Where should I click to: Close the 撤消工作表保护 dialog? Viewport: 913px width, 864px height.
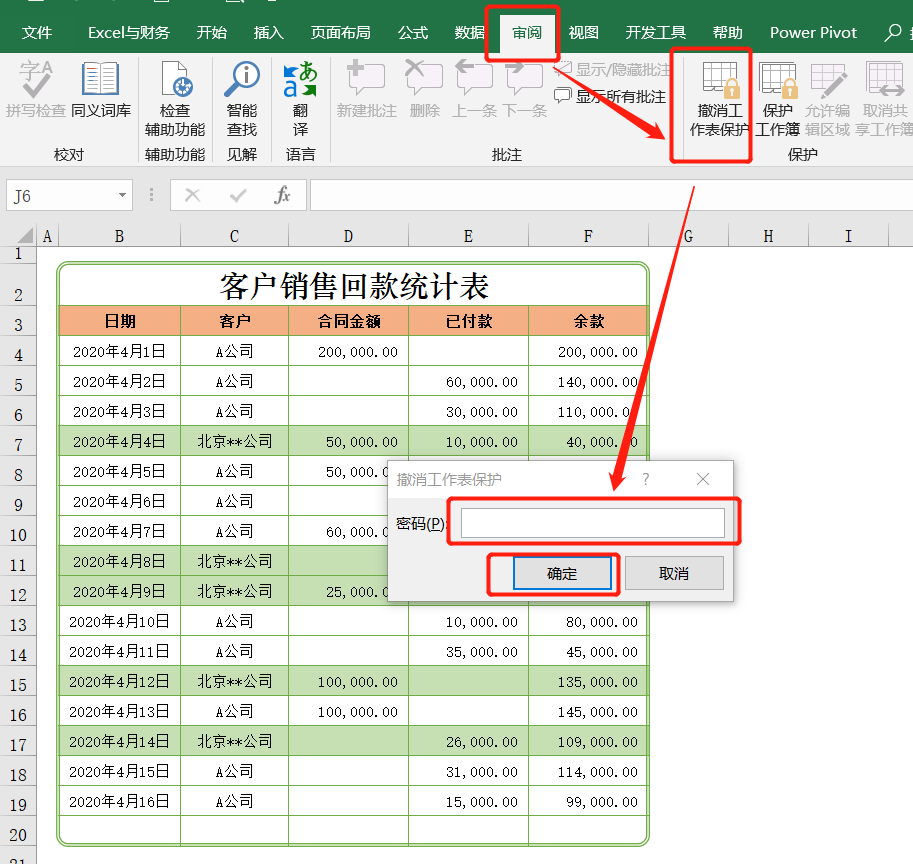pyautogui.click(x=703, y=479)
